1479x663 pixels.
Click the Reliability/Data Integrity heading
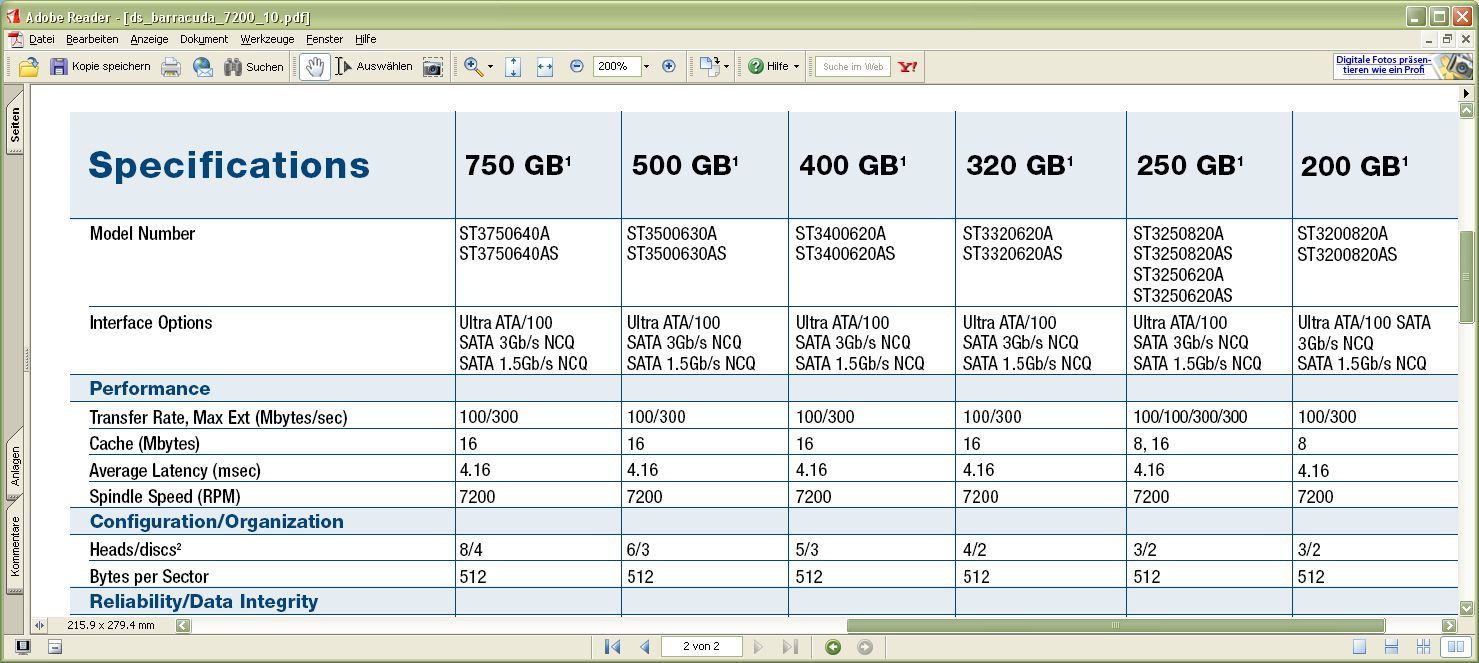point(204,601)
